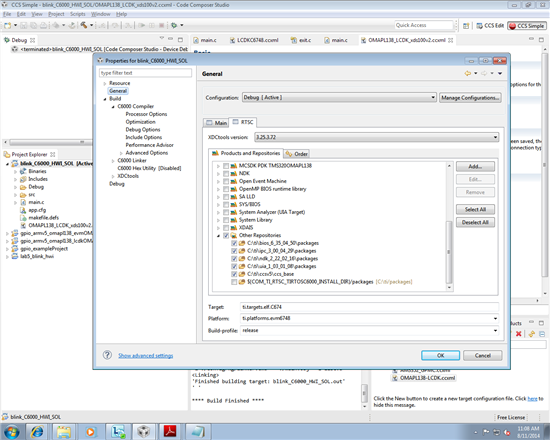Collapse the Build tree node

click(105, 99)
